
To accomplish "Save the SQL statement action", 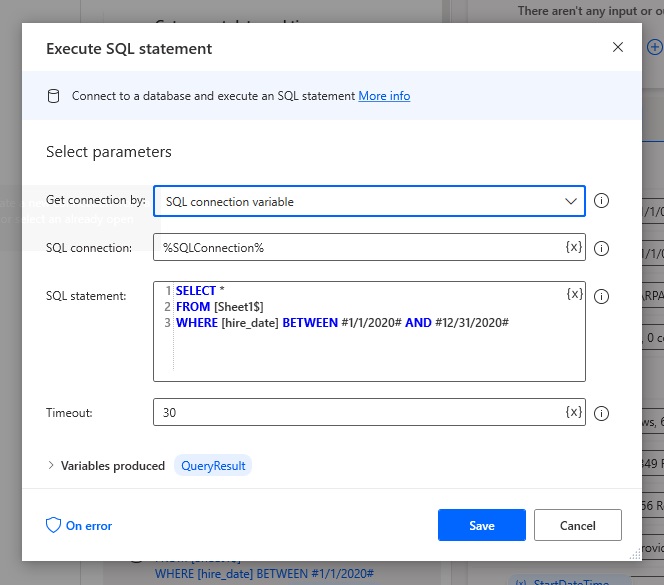I will click(x=482, y=525).
